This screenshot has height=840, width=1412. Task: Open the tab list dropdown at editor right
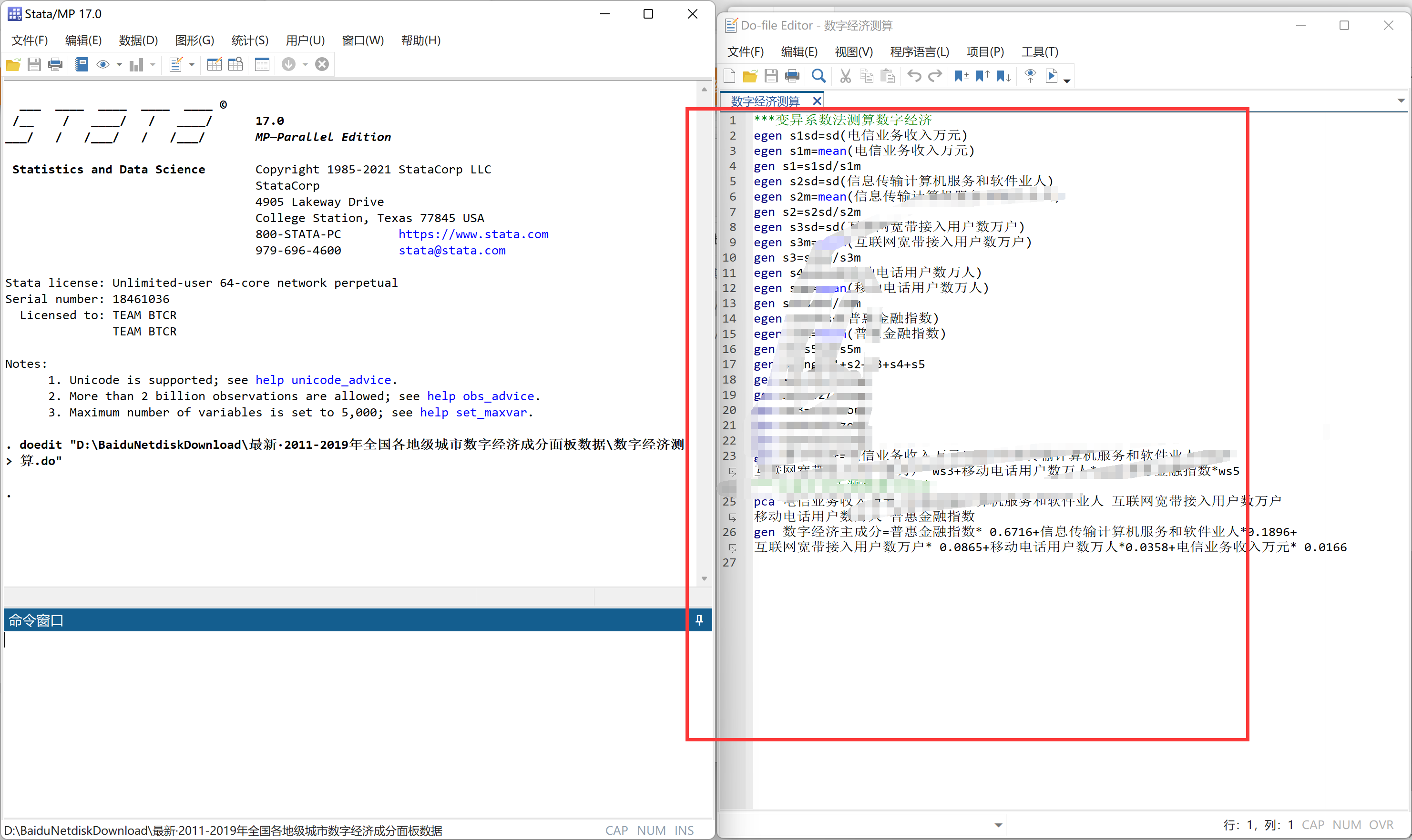pos(1401,101)
